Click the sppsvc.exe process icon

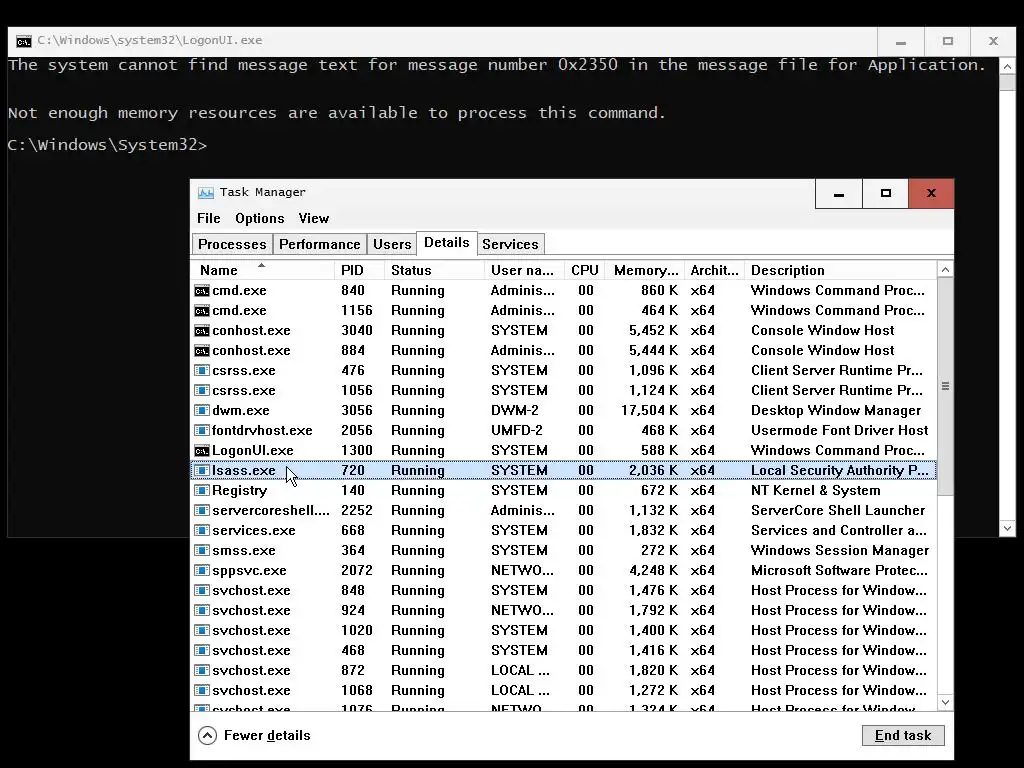(x=202, y=571)
